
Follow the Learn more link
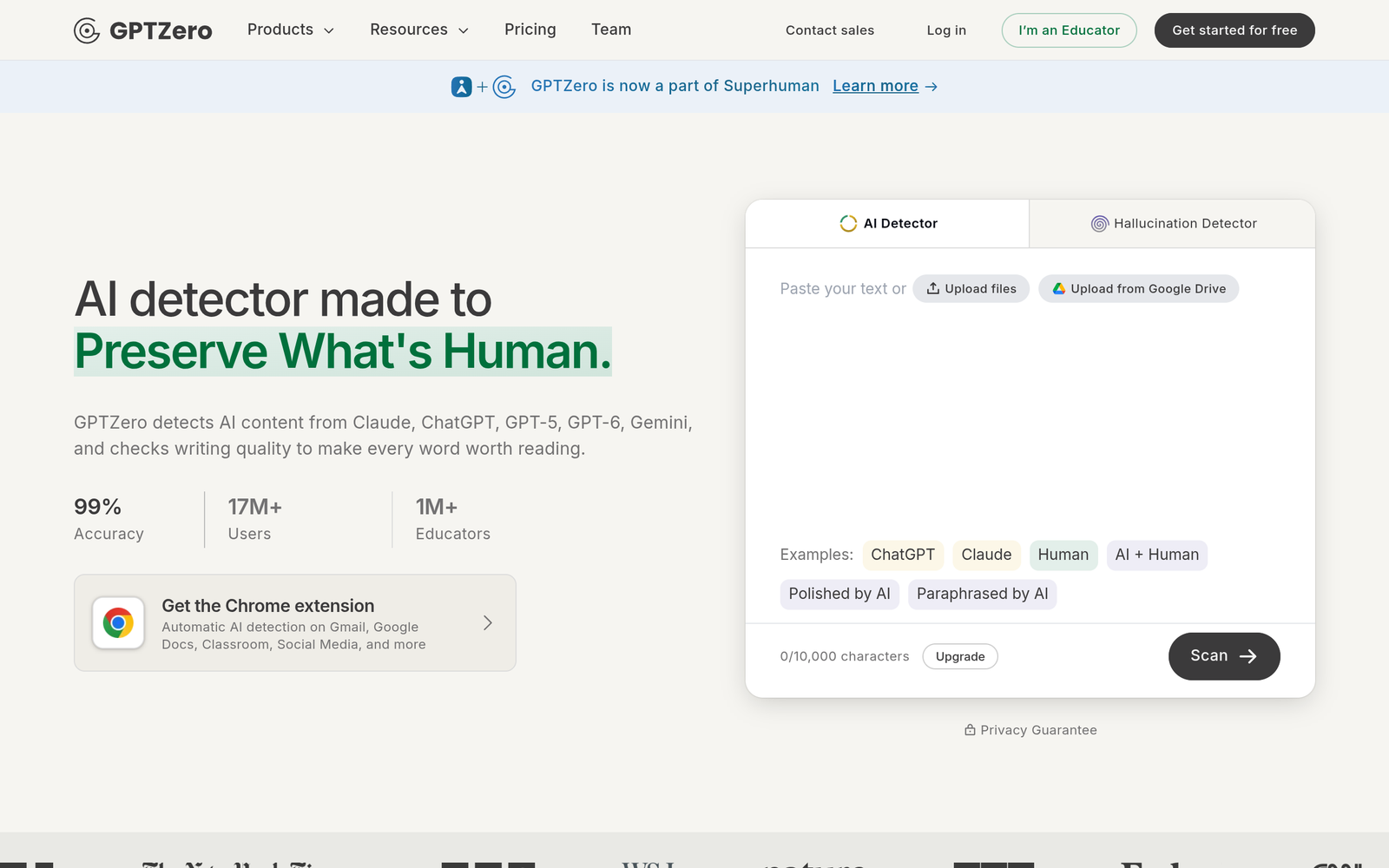[875, 86]
